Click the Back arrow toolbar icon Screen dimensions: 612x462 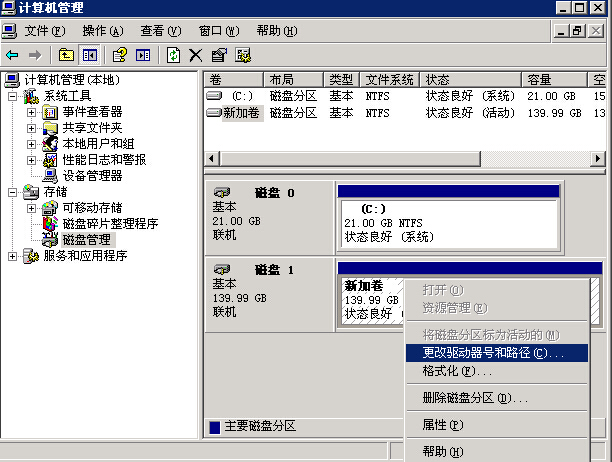tap(12, 55)
